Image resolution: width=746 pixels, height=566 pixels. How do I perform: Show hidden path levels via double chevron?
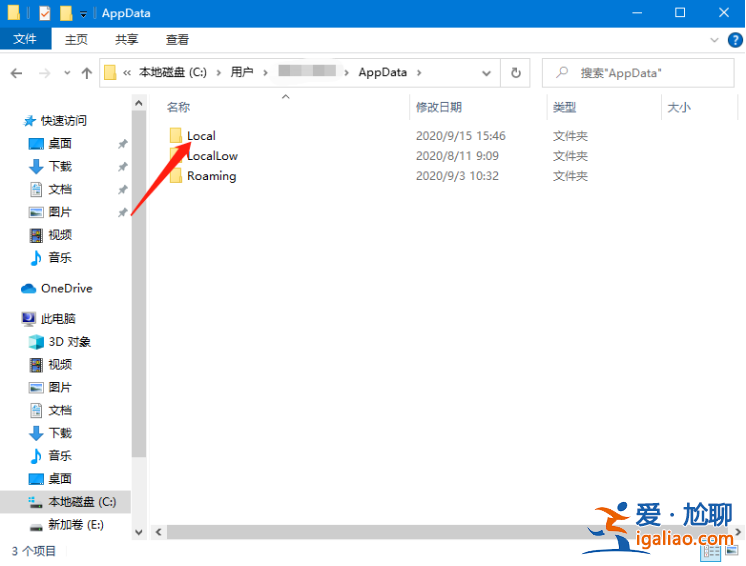[127, 73]
